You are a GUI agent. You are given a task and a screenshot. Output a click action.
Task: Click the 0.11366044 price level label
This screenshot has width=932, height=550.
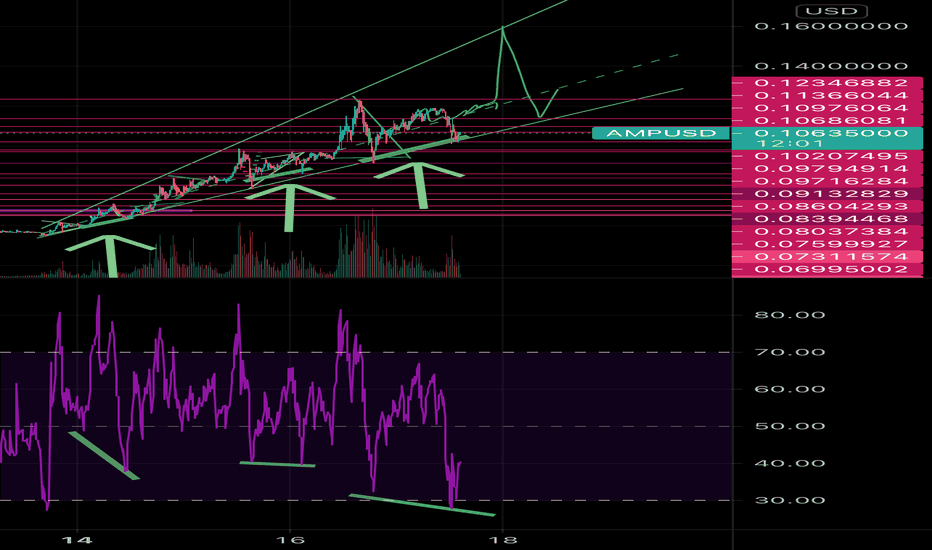click(x=827, y=95)
